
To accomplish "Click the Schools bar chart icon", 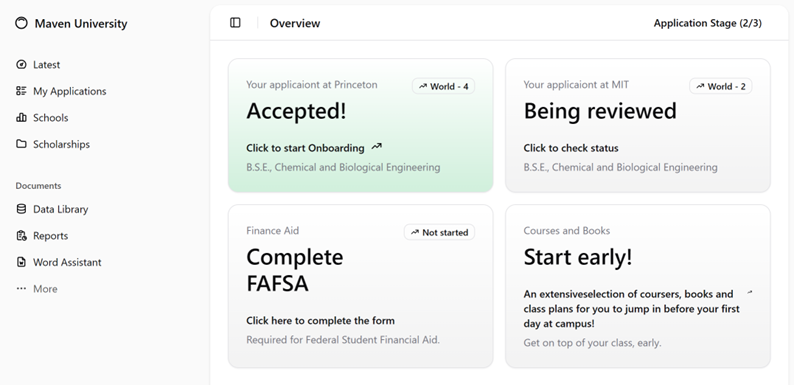I will 21,118.
